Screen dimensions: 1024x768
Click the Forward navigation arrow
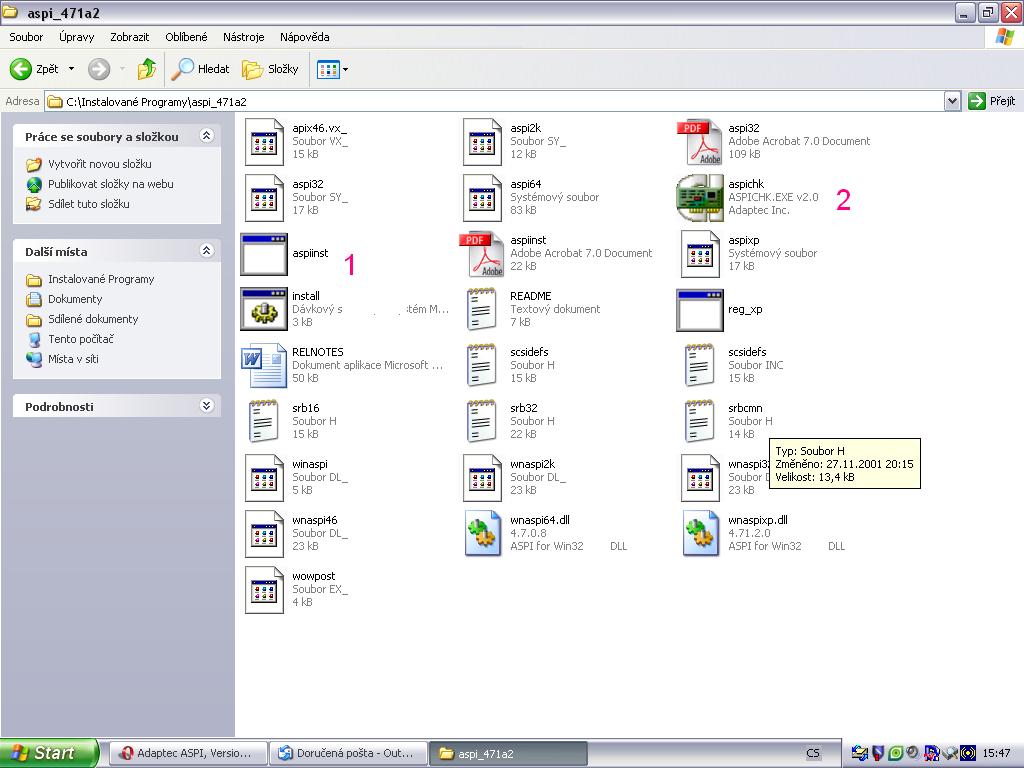tap(99, 69)
